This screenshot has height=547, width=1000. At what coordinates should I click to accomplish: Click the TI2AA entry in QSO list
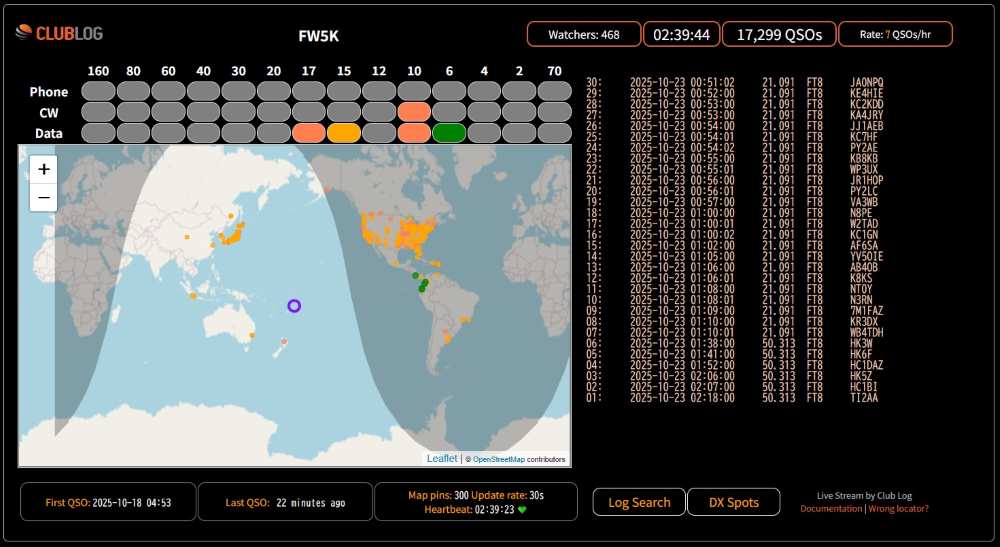point(864,398)
